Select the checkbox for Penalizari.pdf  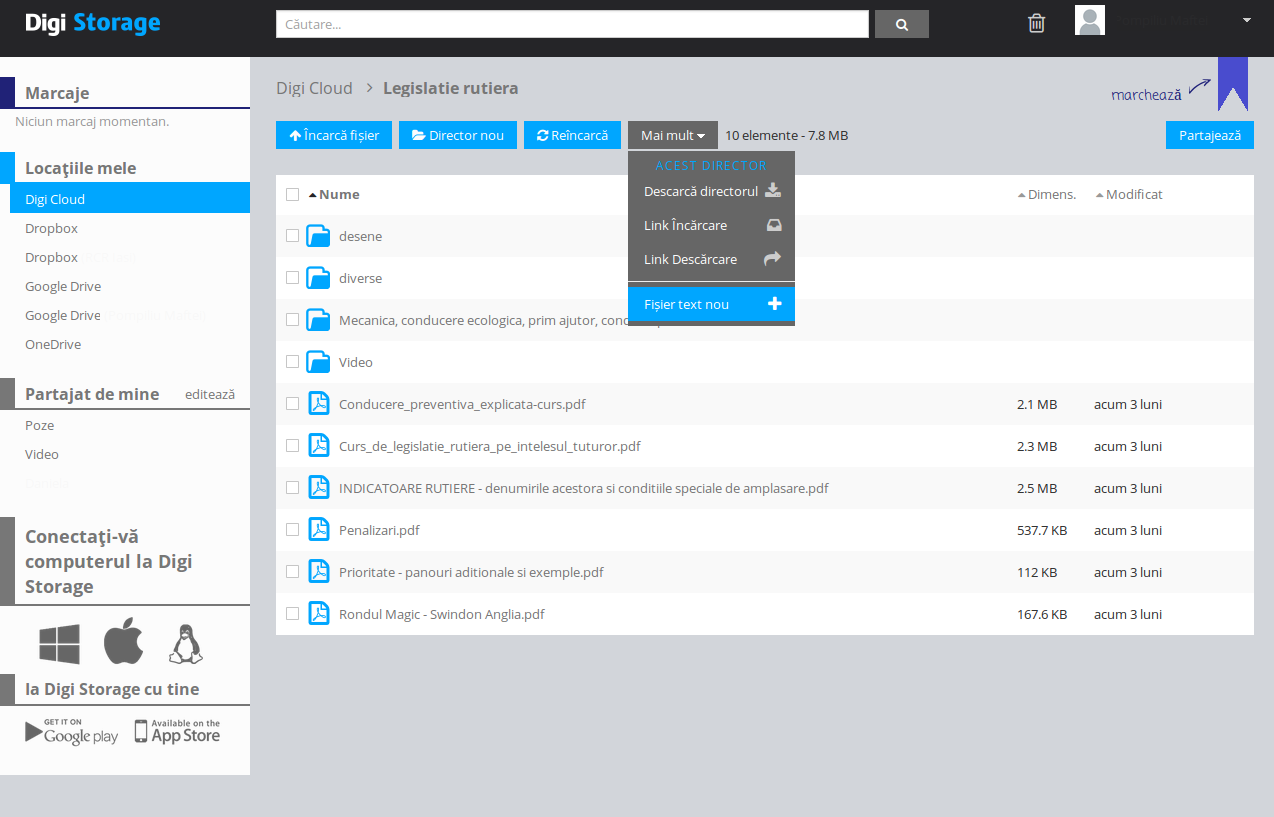tap(292, 530)
